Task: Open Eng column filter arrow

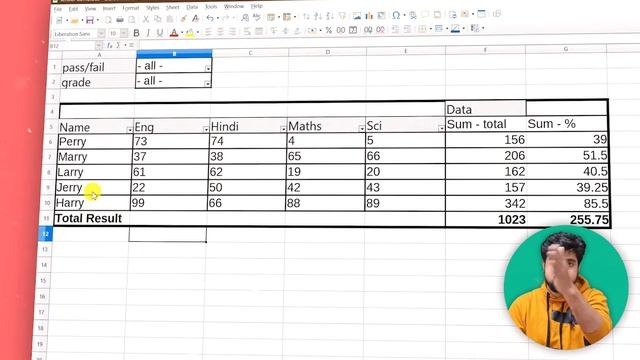Action: pos(206,129)
